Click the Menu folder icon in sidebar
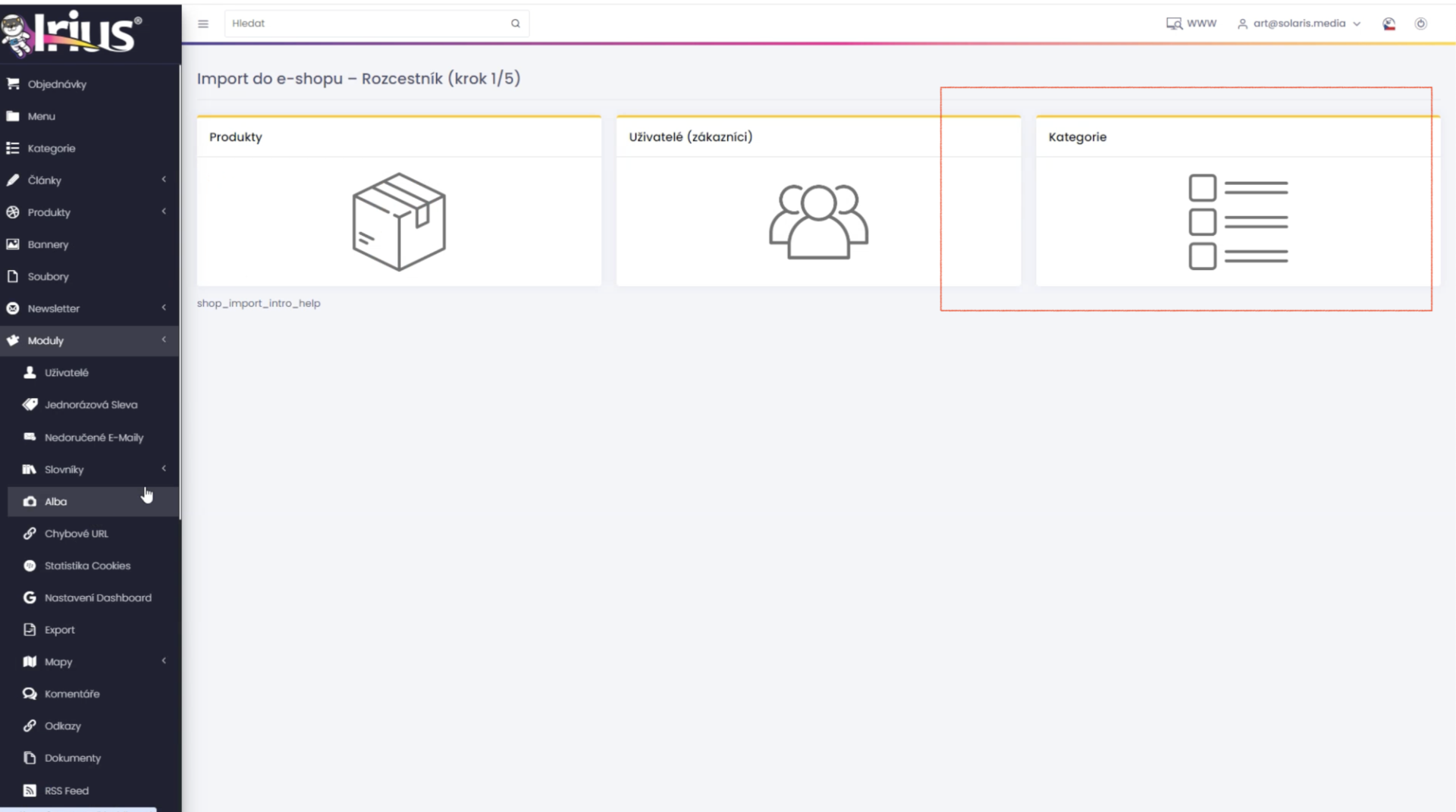This screenshot has width=1456, height=812. pyautogui.click(x=13, y=116)
